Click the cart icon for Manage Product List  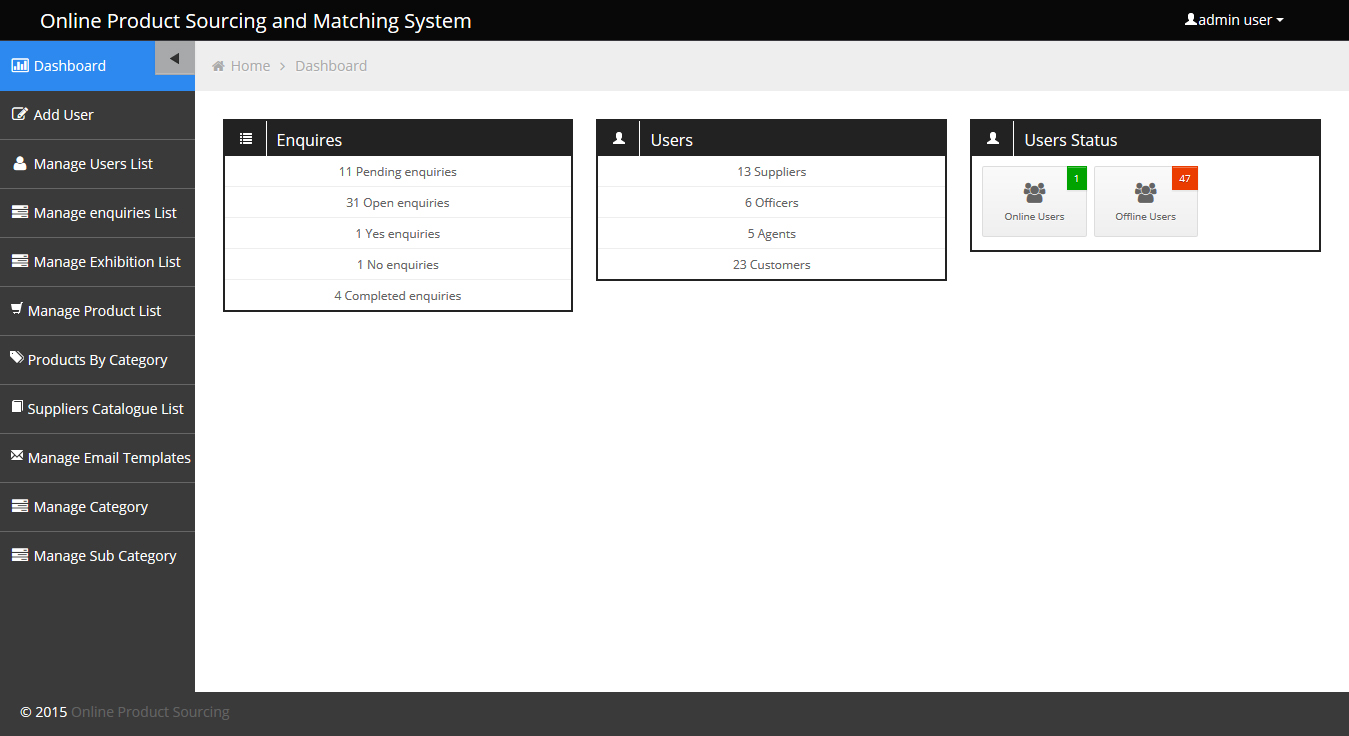tap(16, 309)
